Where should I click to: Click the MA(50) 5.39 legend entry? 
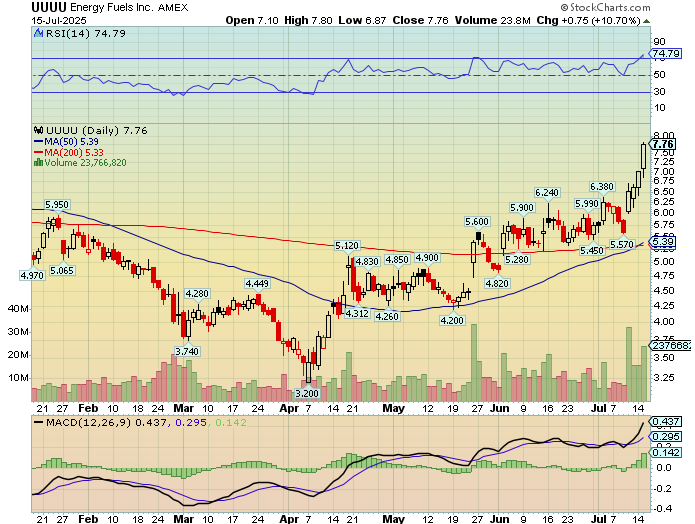tap(66, 141)
